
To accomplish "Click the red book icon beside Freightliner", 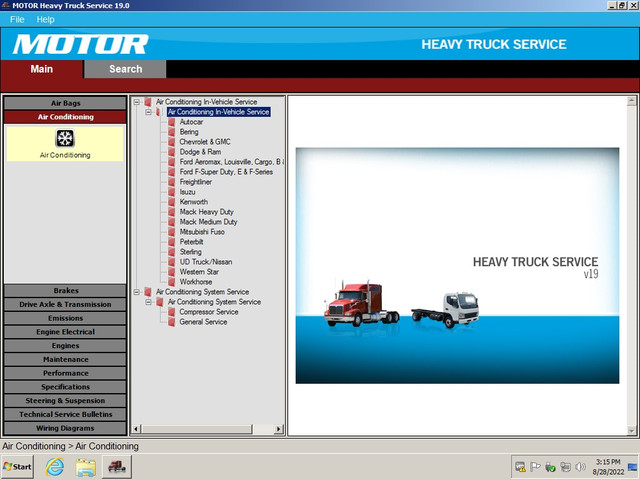I will click(171, 182).
